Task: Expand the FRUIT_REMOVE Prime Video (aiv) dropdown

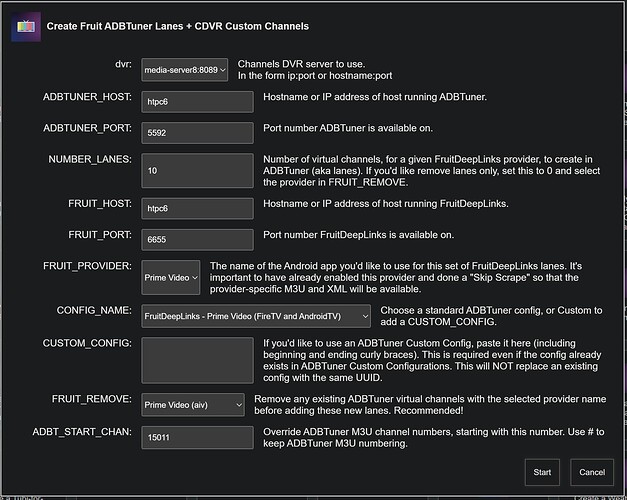Action: (192, 404)
